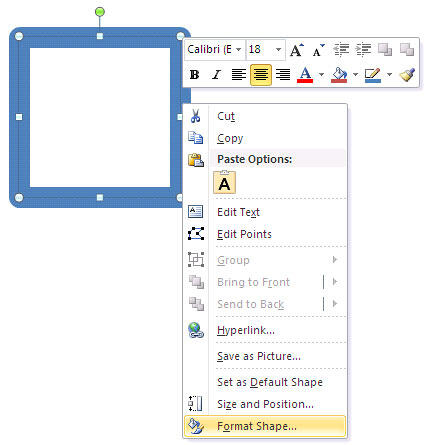This screenshot has height=445, width=424.
Task: Choose Edit Text from the menu
Action: point(238,212)
